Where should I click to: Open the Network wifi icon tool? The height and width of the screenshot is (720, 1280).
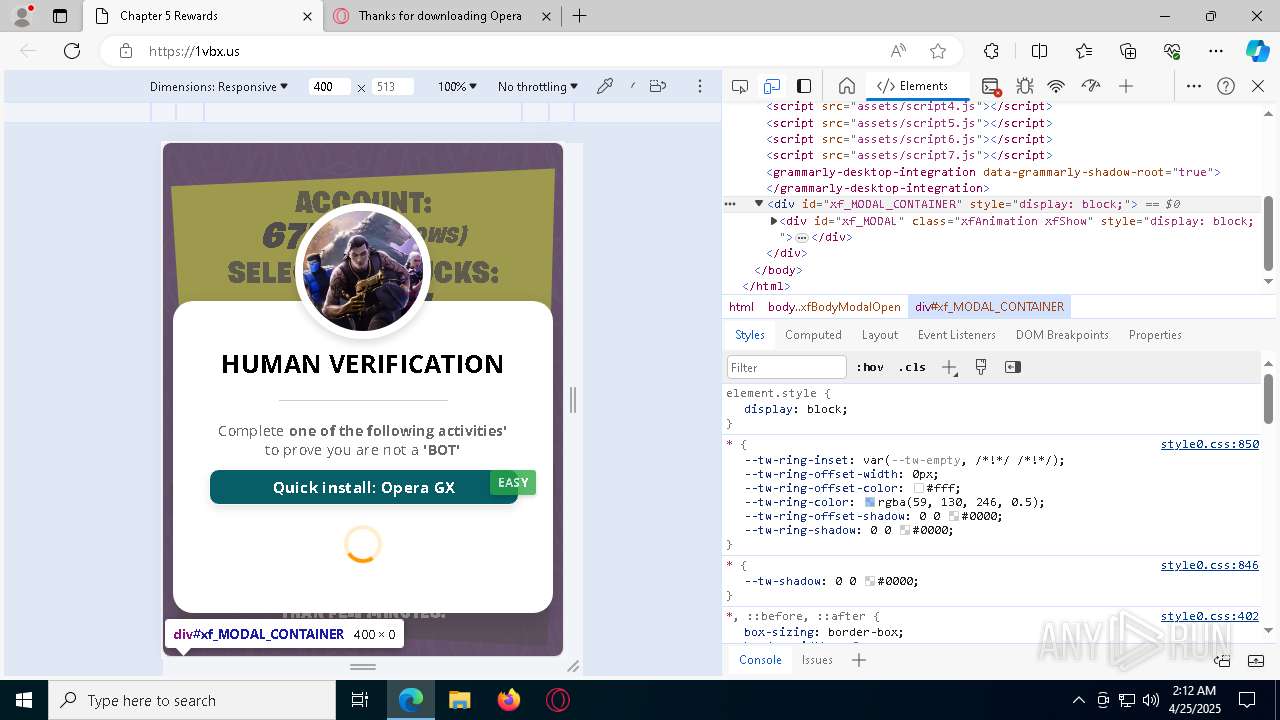point(1056,86)
